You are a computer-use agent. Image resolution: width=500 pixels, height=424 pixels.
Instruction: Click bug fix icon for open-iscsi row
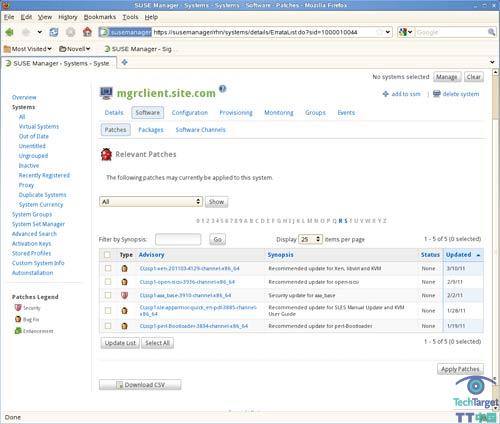pyautogui.click(x=125, y=282)
